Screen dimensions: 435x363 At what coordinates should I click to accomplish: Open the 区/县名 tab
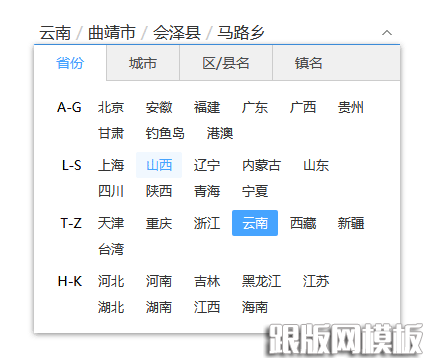[x=226, y=63]
